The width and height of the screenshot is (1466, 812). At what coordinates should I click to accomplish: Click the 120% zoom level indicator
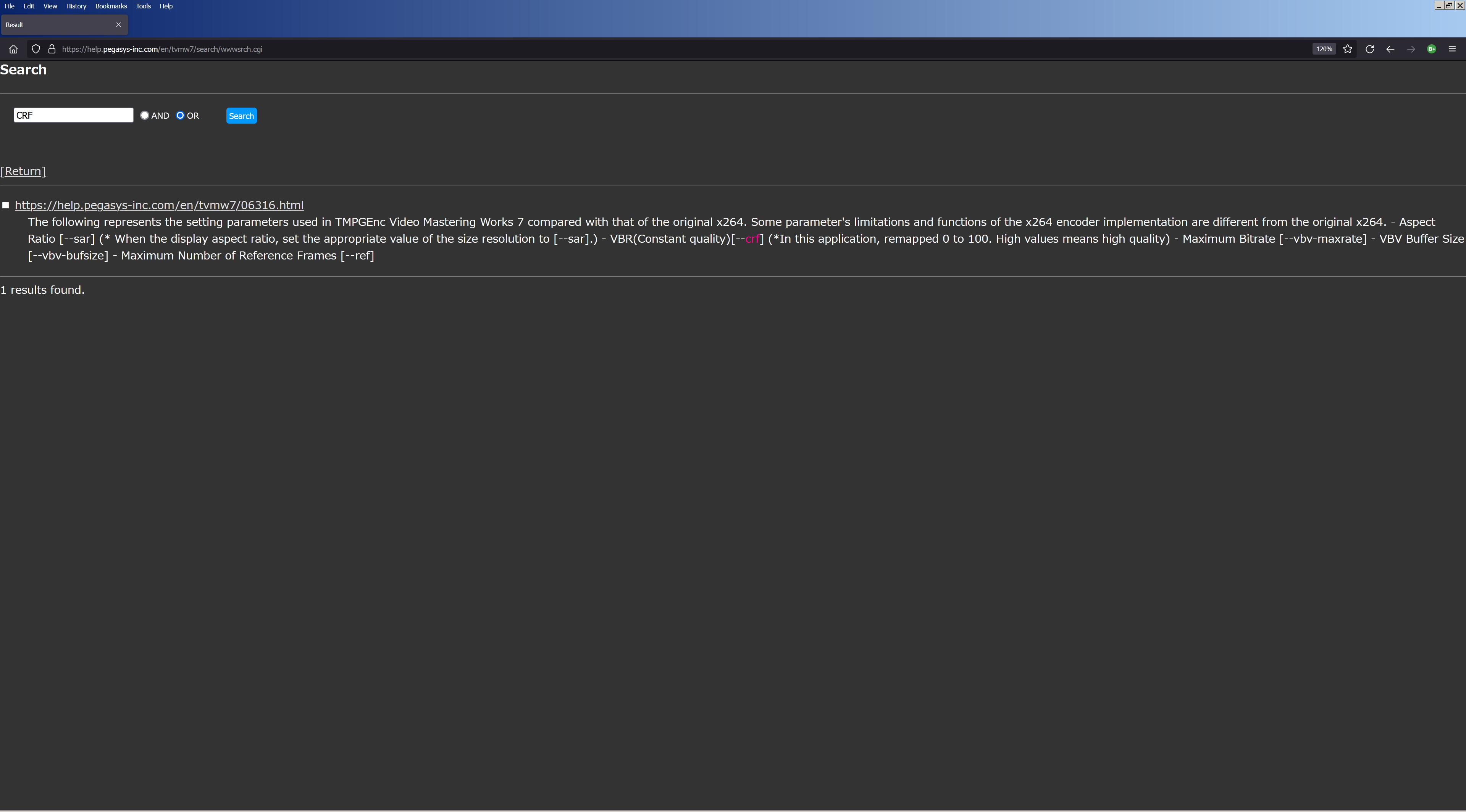point(1324,49)
